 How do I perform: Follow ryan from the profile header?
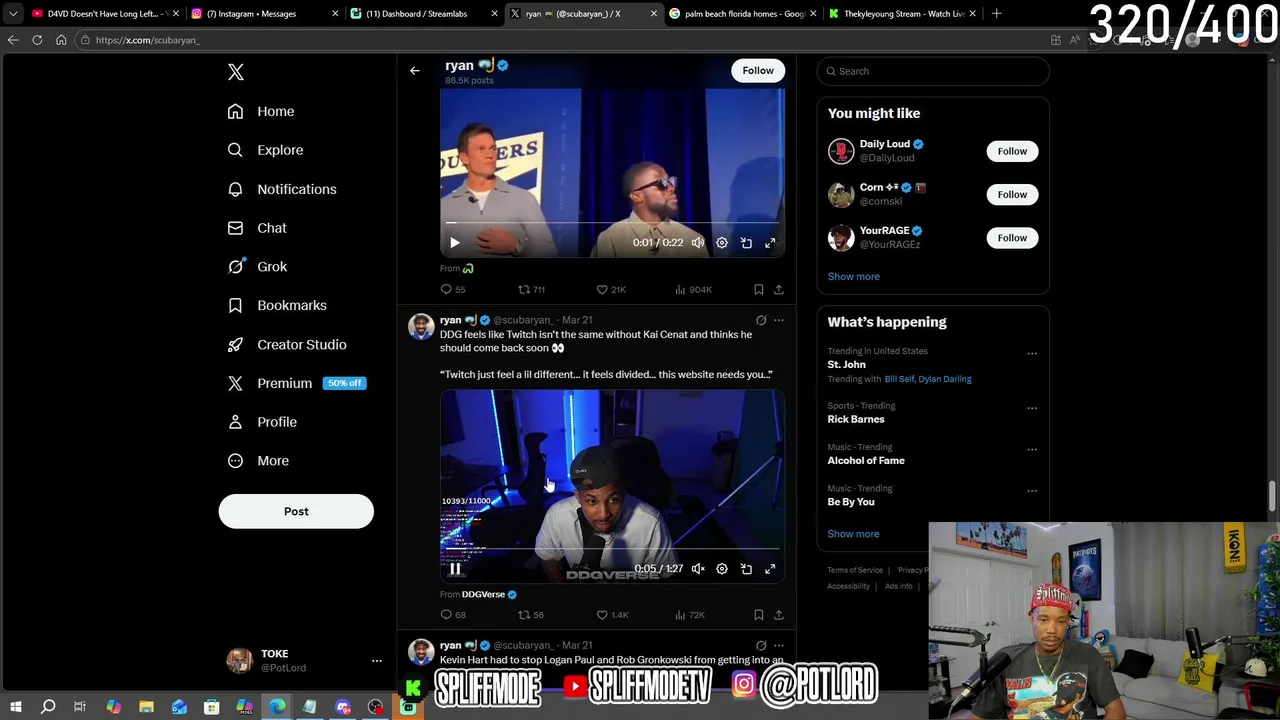(758, 70)
